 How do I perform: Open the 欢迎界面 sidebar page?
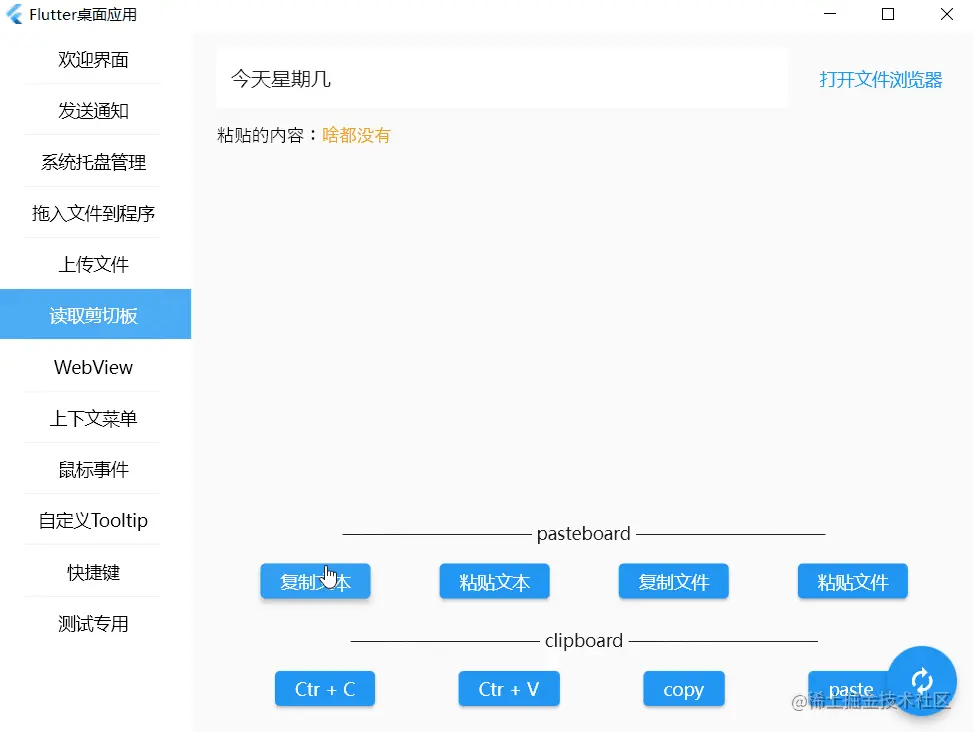tap(93, 60)
